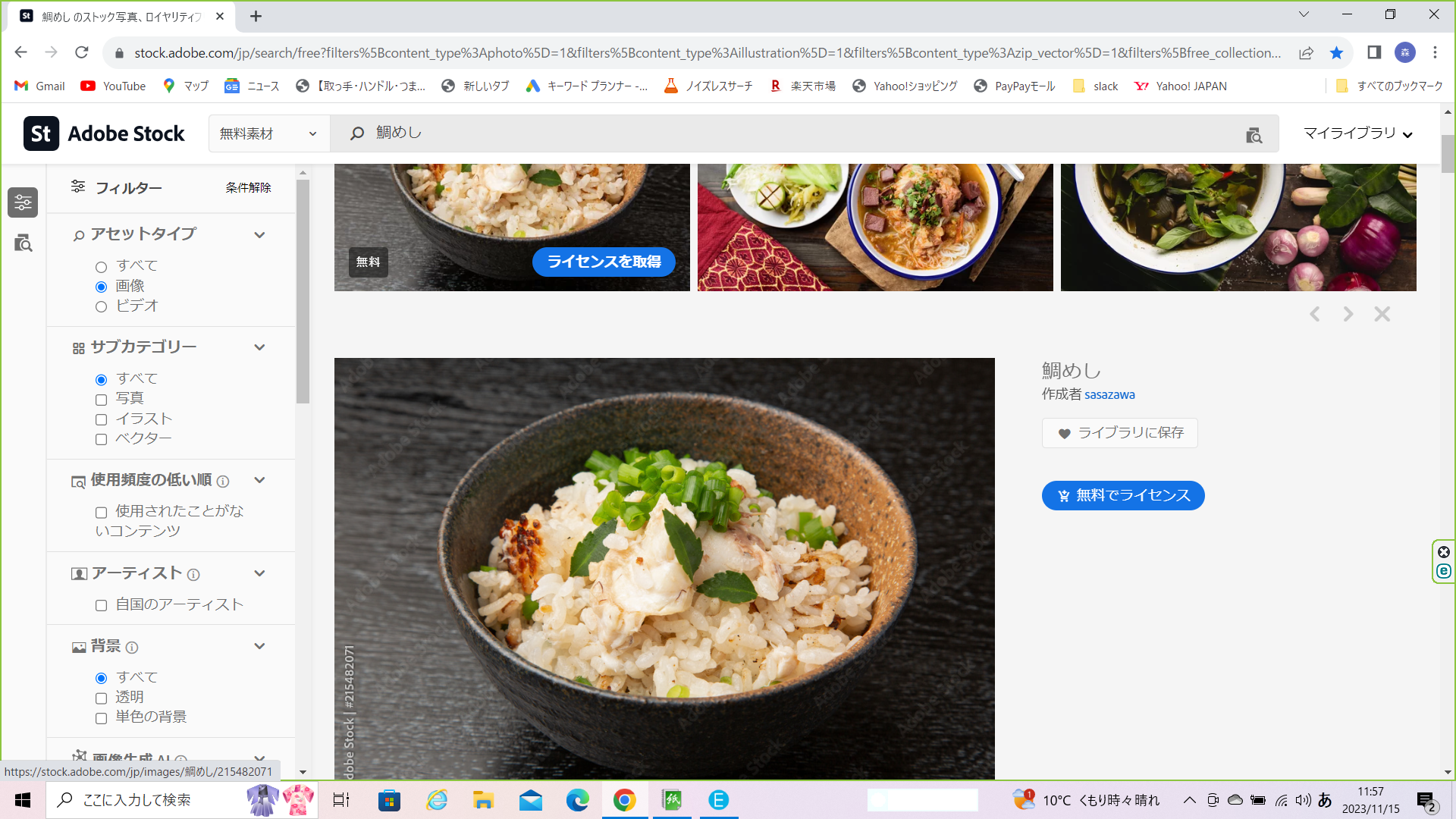The height and width of the screenshot is (819, 1456).
Task: Check 写真 subcategory checkbox
Action: (101, 400)
